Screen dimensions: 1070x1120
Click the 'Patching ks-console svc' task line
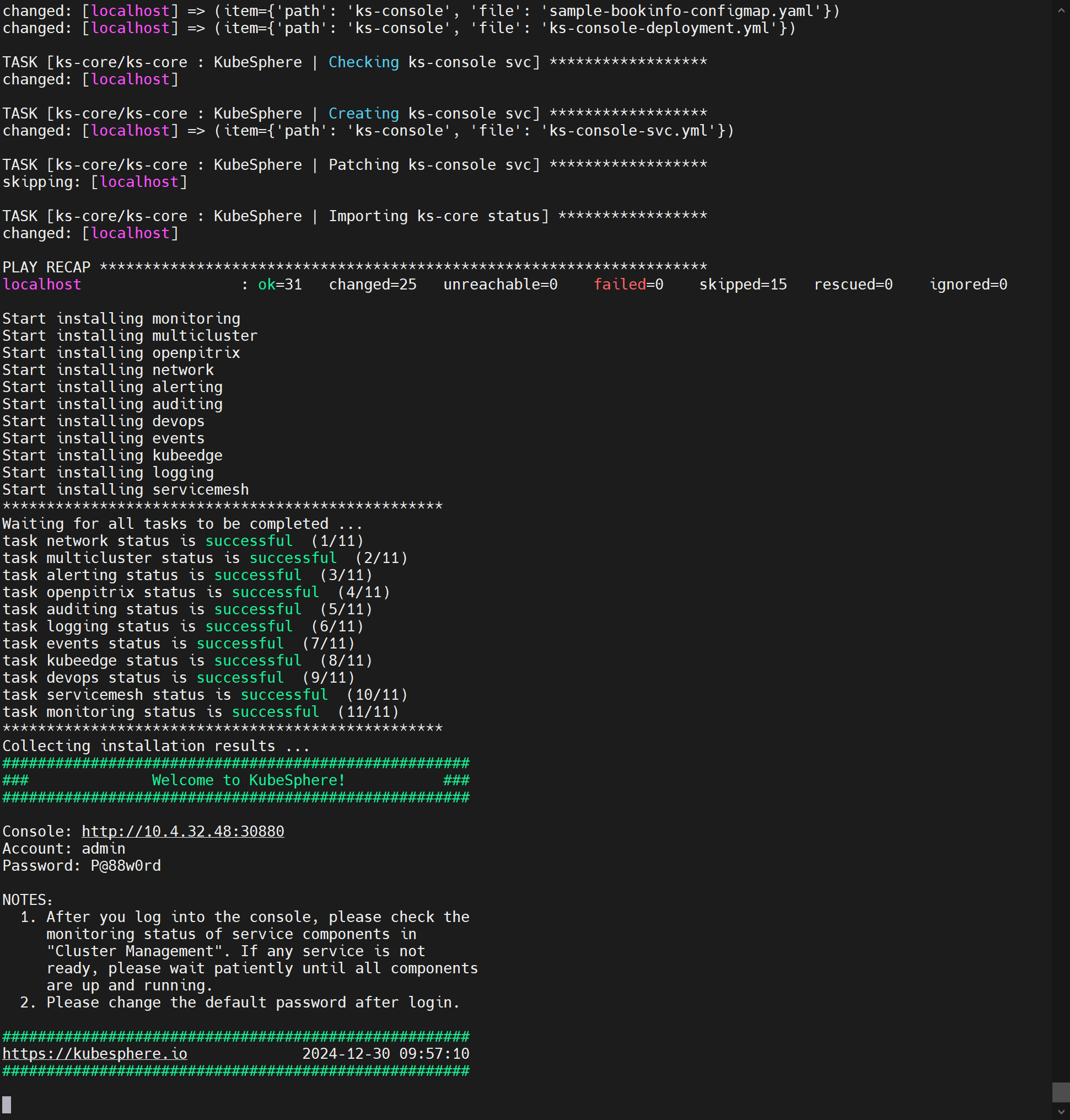355,165
